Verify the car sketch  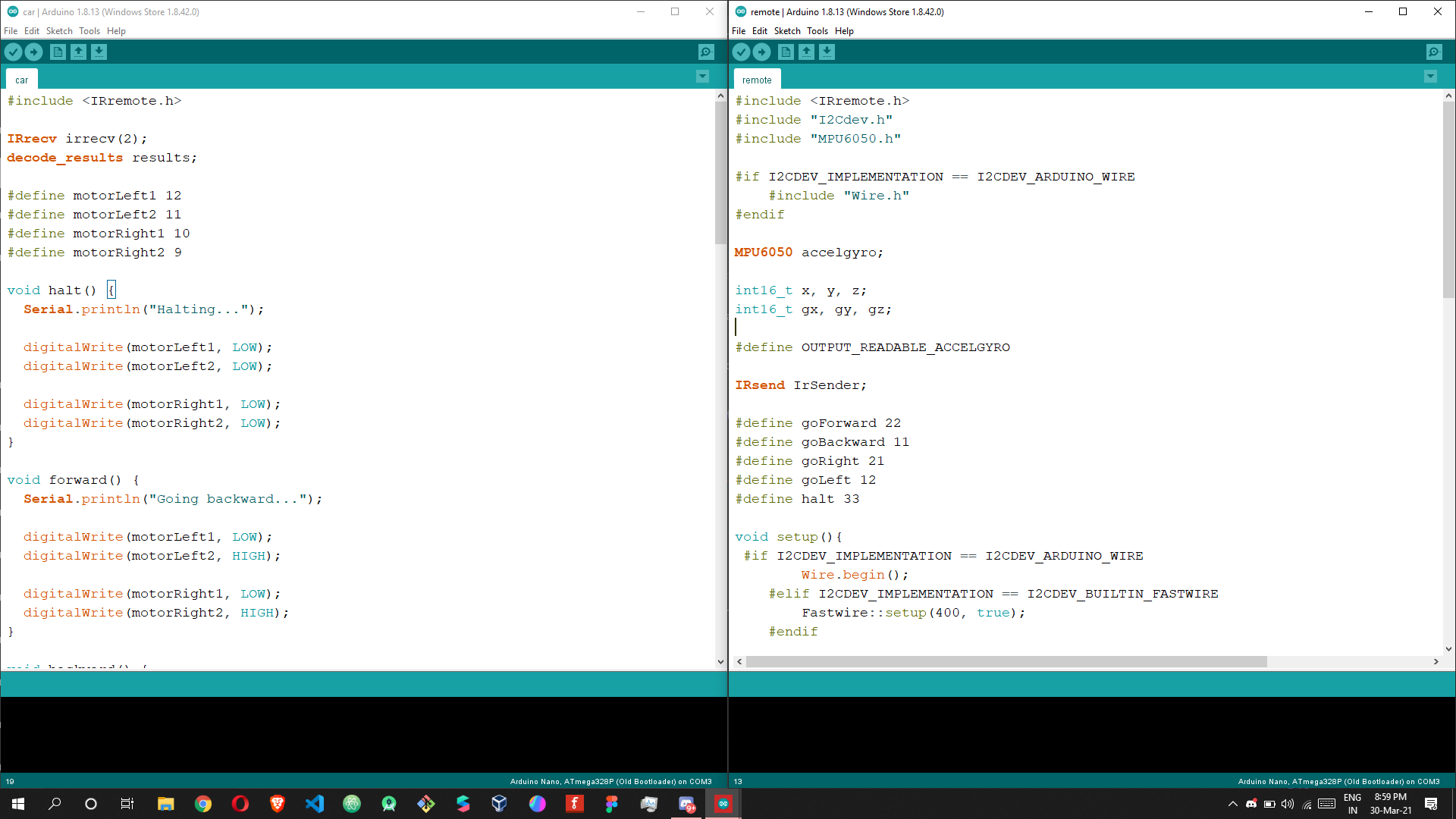[13, 52]
